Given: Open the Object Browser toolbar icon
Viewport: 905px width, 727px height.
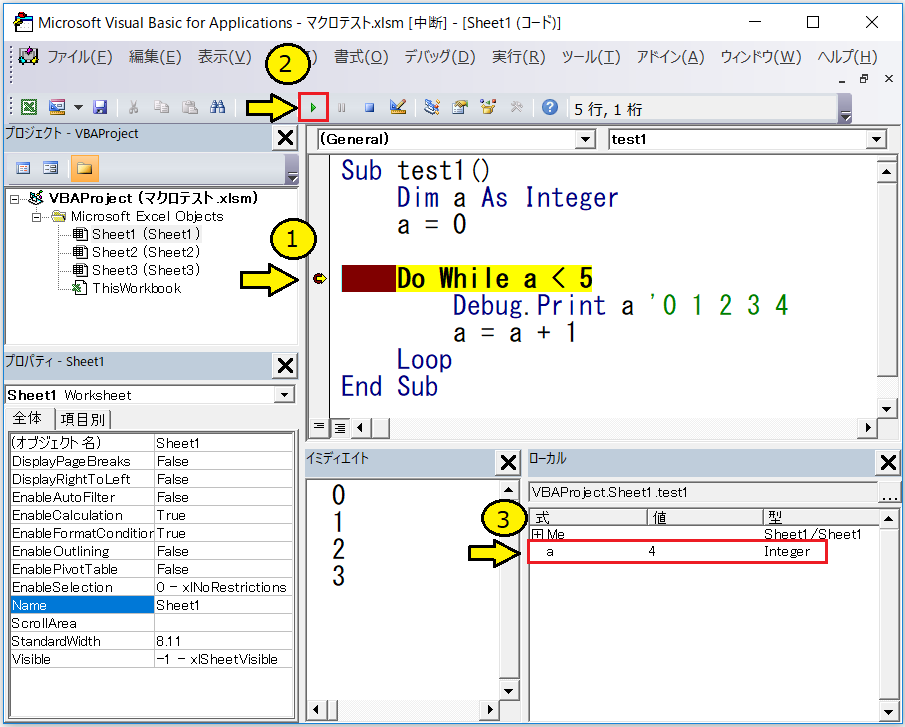Looking at the screenshot, I should [x=489, y=106].
